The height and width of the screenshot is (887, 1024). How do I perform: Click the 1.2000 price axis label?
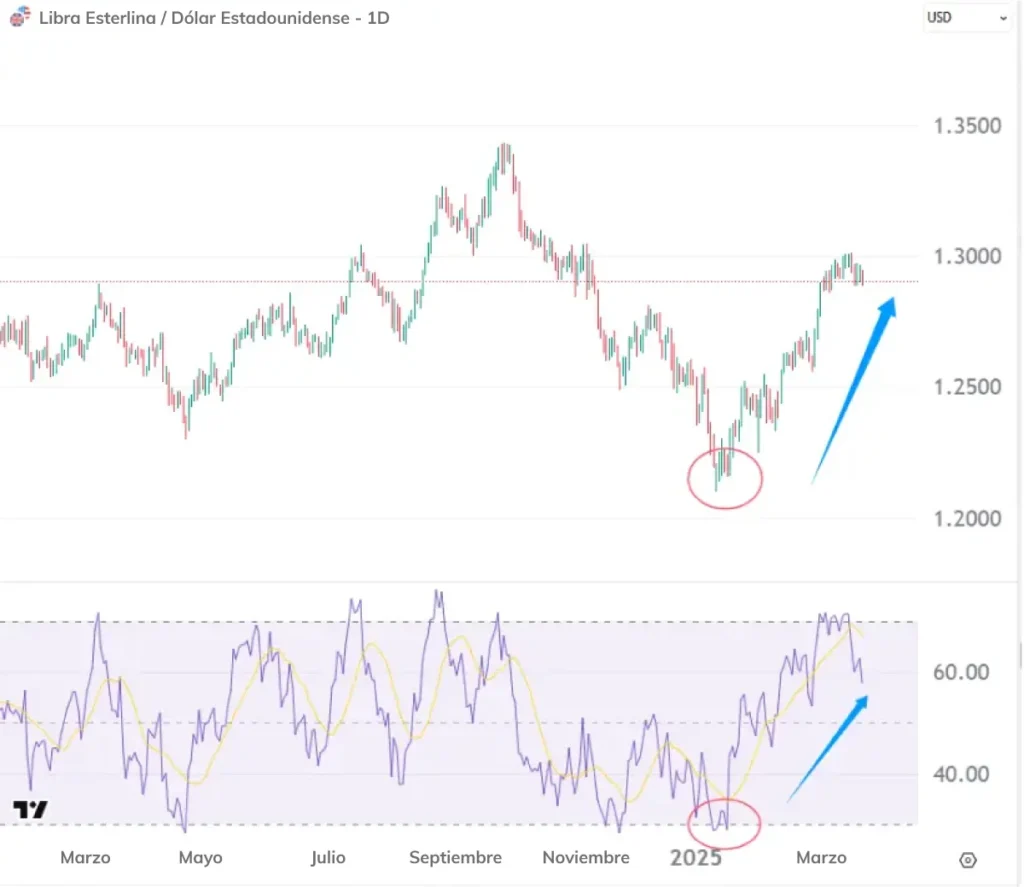967,519
